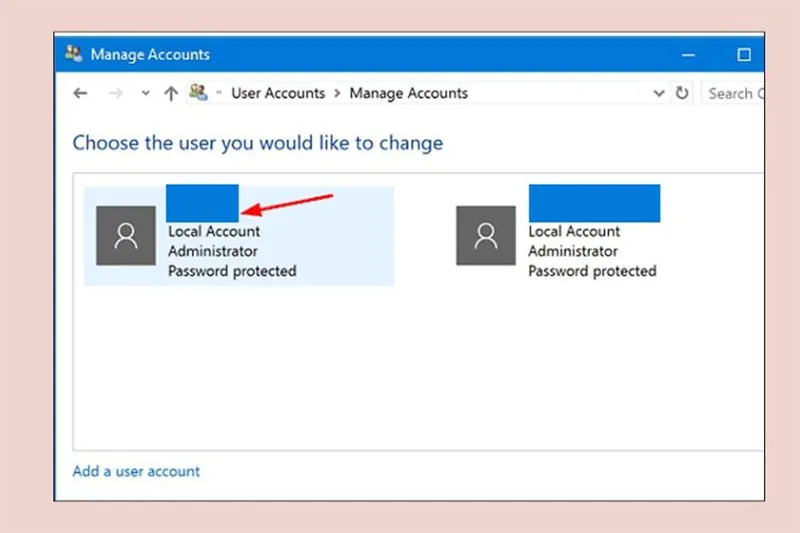Select the first account's avatar picture
The image size is (800, 533).
[126, 236]
